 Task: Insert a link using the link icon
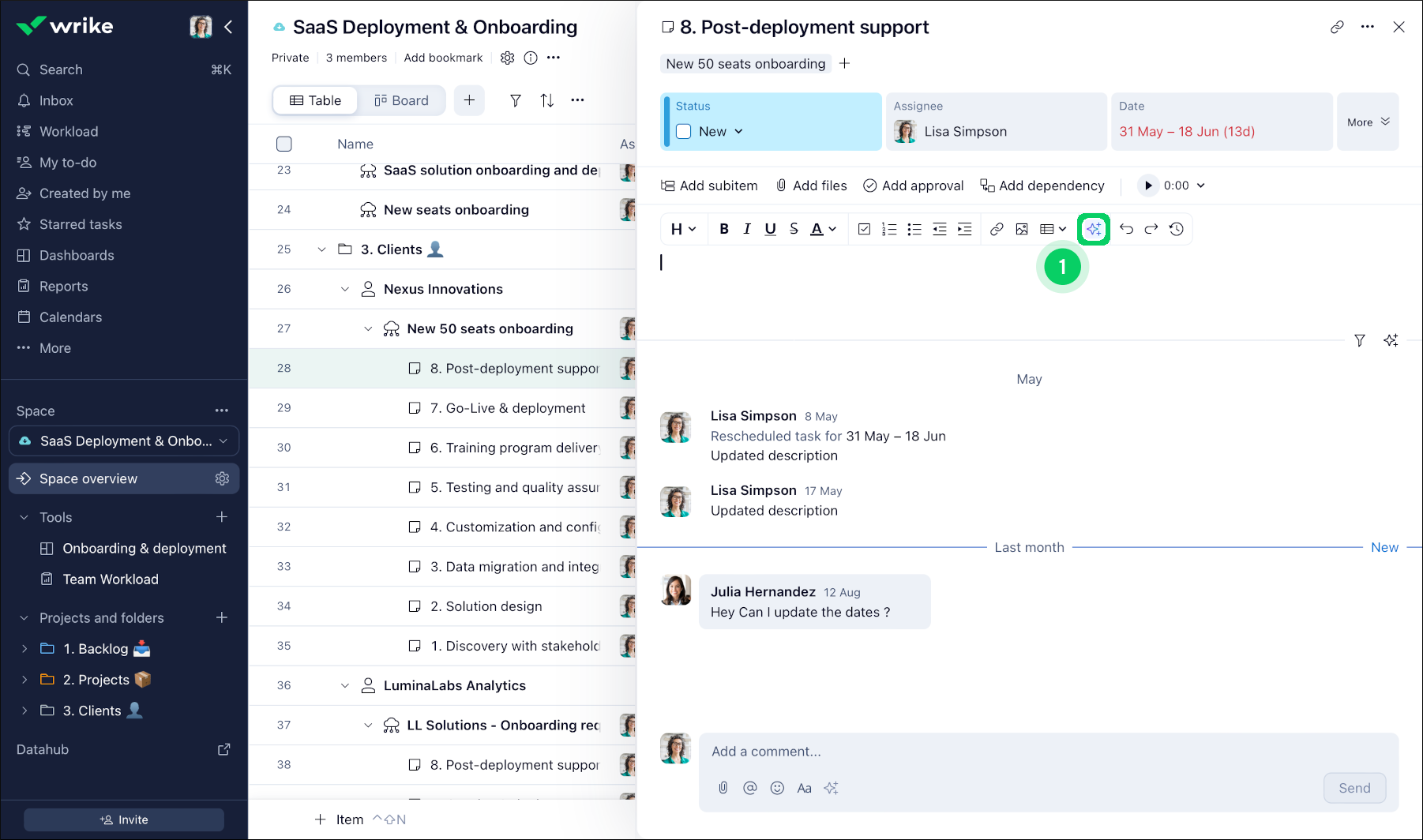pos(997,229)
